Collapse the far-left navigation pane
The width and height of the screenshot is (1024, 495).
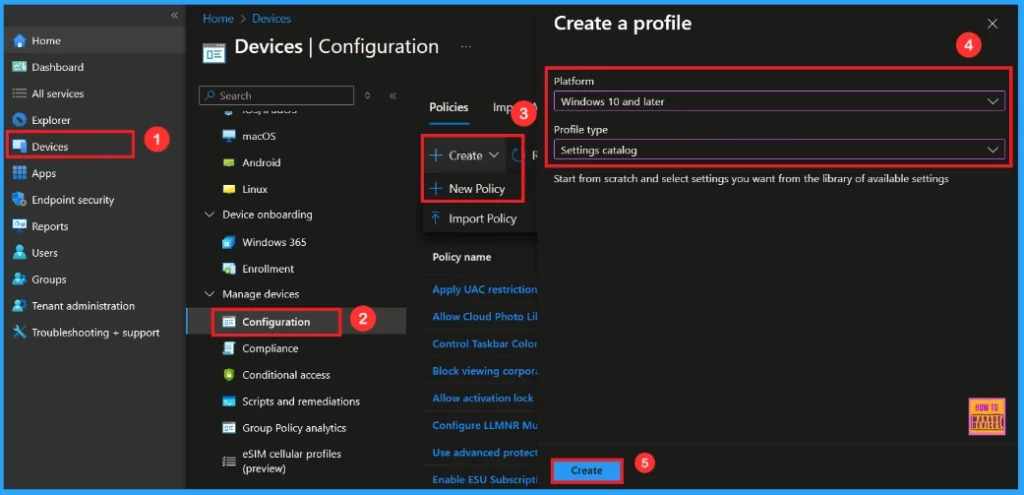click(174, 15)
